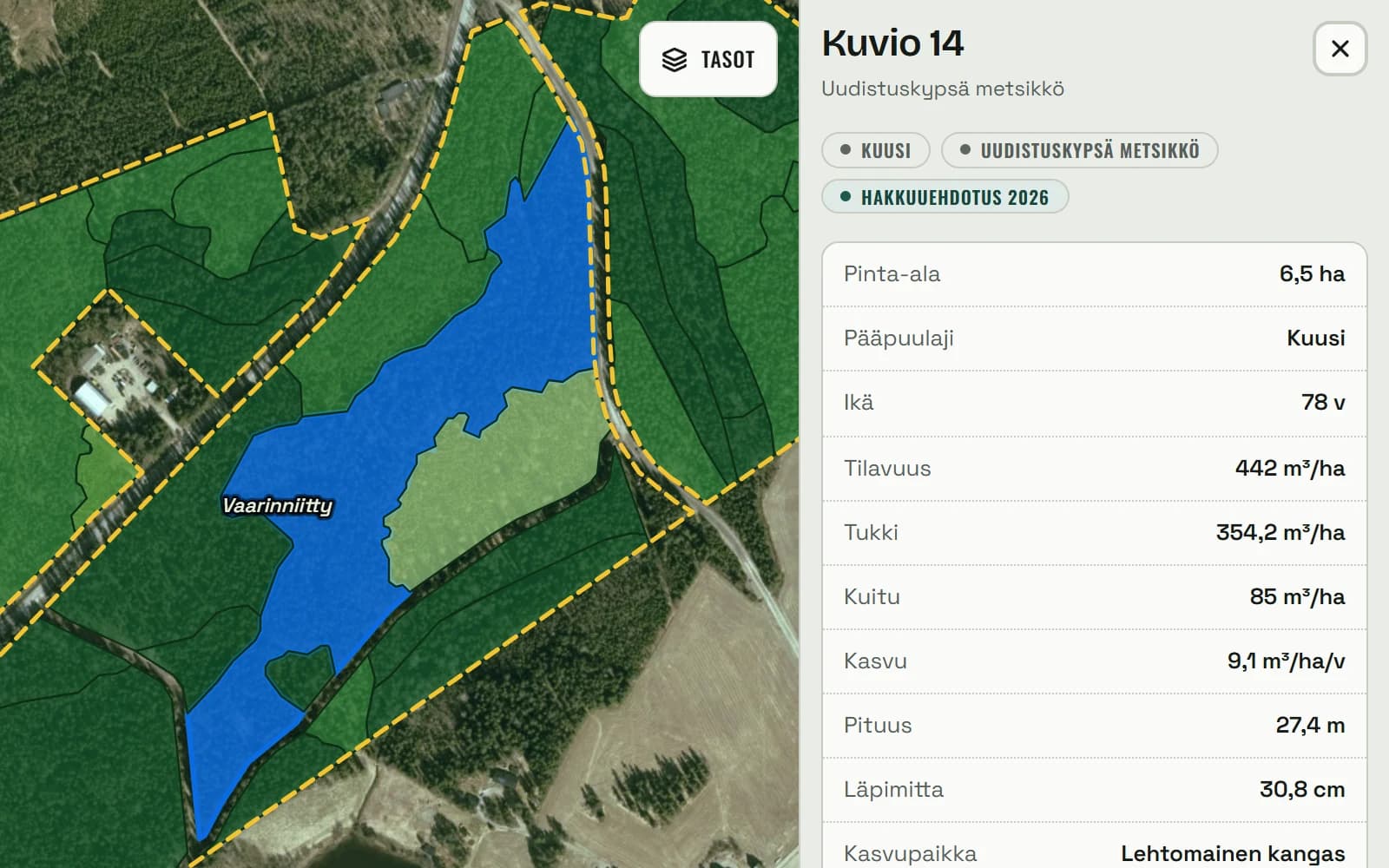Viewport: 1389px width, 868px height.
Task: Open the TASOT layers button
Action: [x=708, y=59]
